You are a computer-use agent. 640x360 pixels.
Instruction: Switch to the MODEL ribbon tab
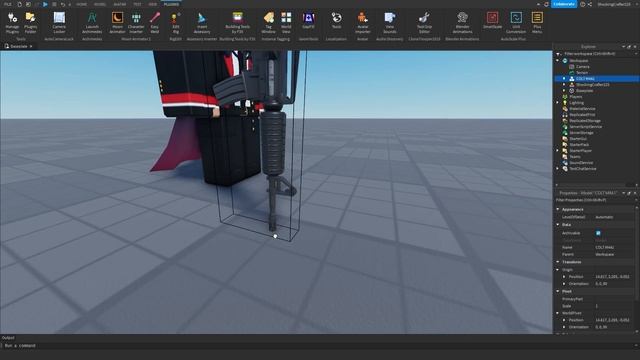pos(100,4)
